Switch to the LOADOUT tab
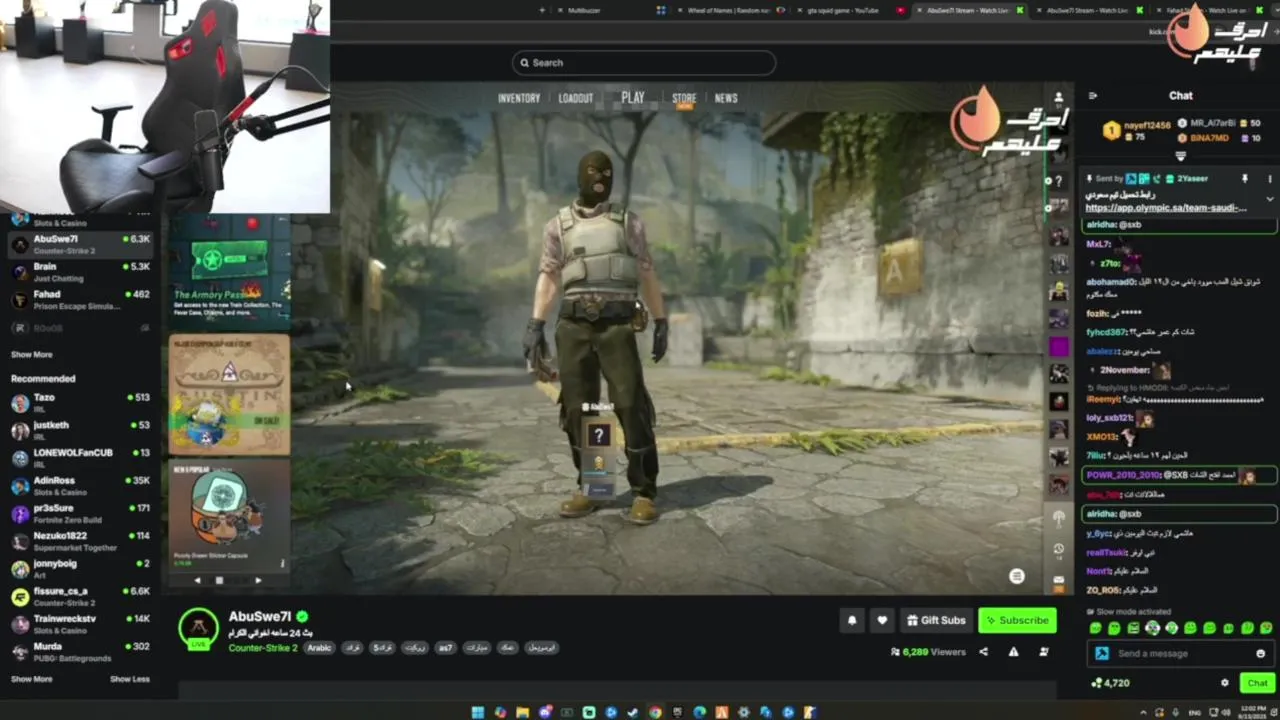This screenshot has width=1280, height=720. [x=576, y=98]
